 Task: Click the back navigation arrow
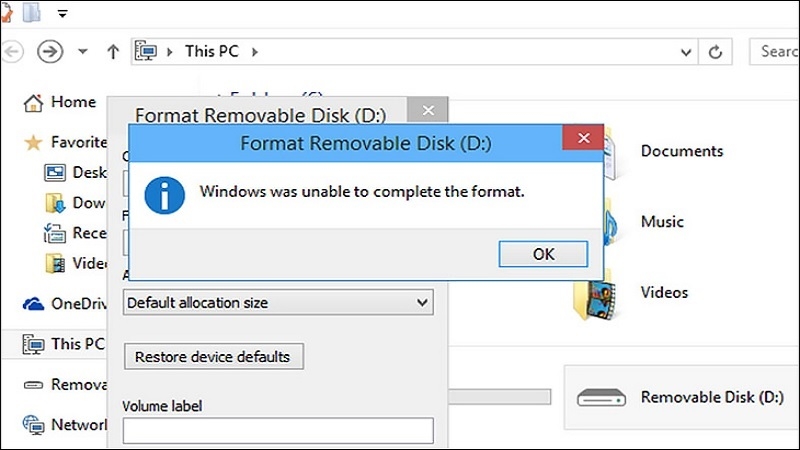point(14,51)
